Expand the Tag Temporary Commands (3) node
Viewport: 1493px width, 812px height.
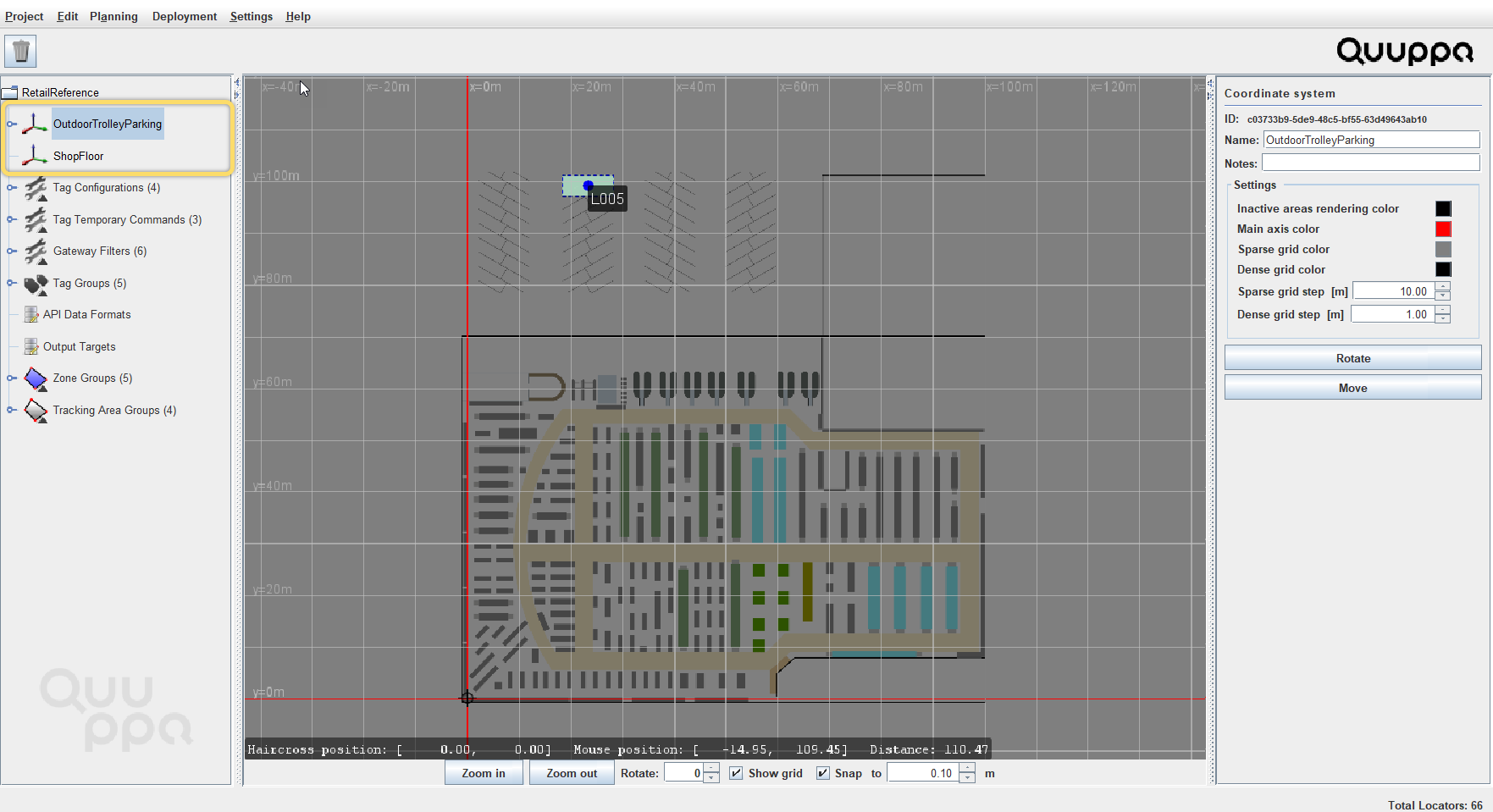click(12, 219)
